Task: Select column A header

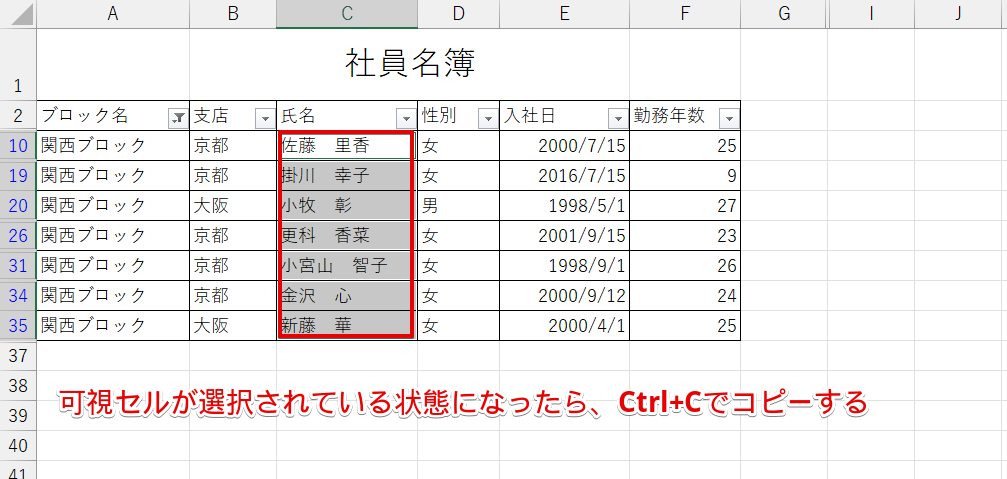Action: [x=113, y=14]
